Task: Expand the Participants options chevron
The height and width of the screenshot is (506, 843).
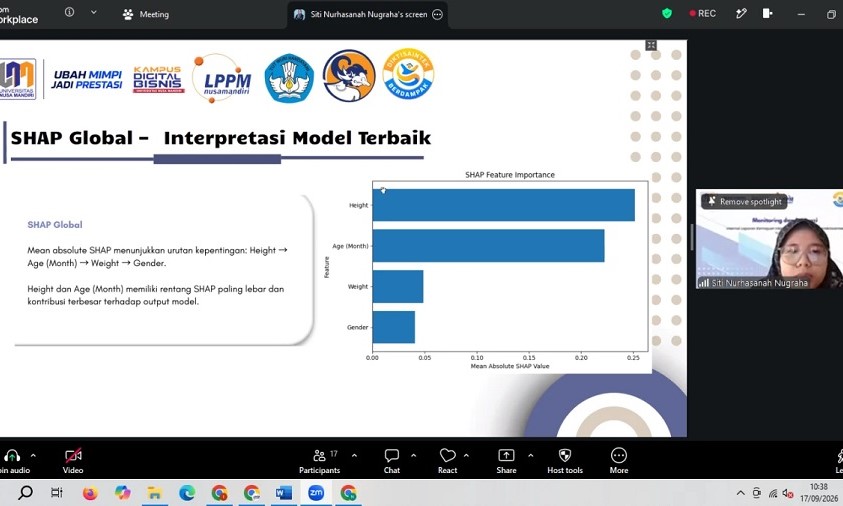Action: click(x=354, y=455)
